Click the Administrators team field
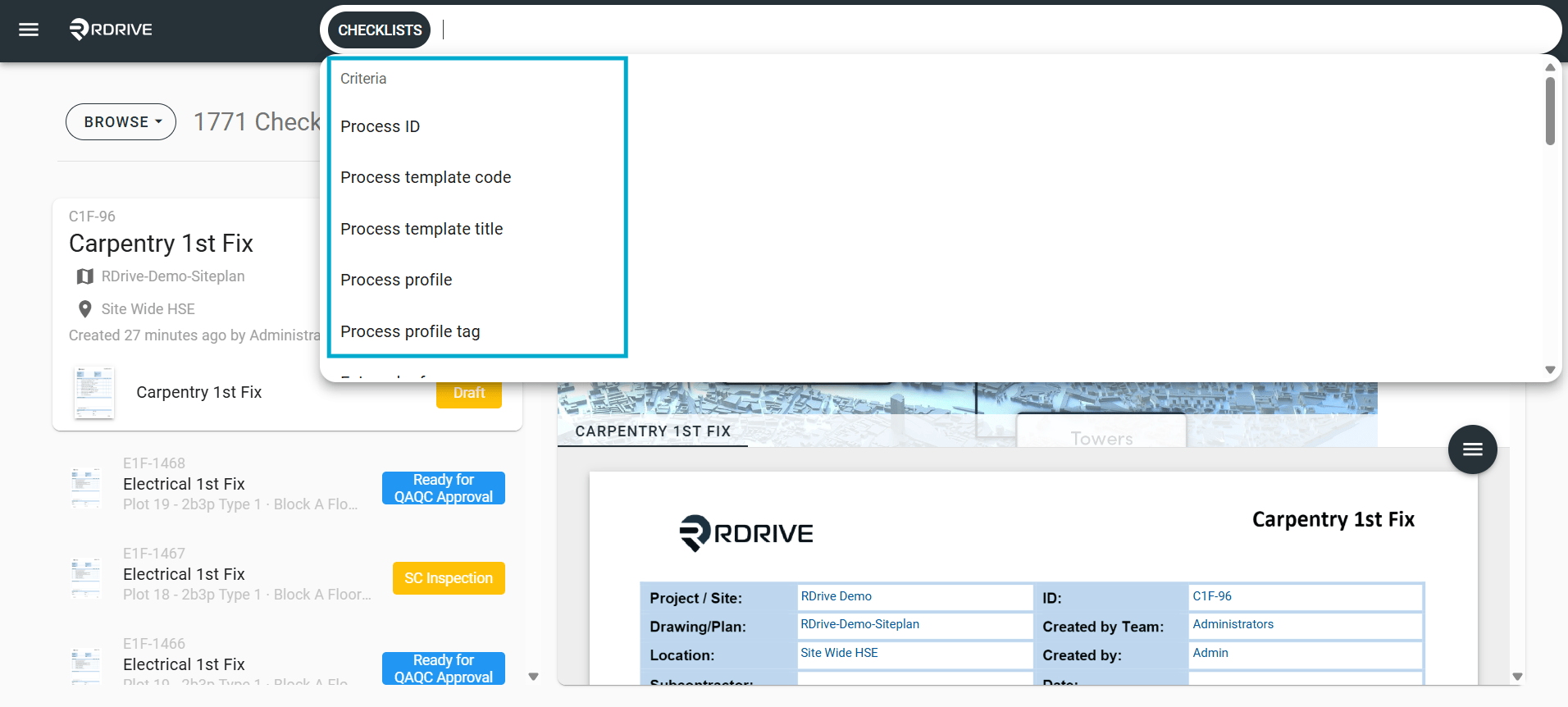 click(x=1305, y=625)
